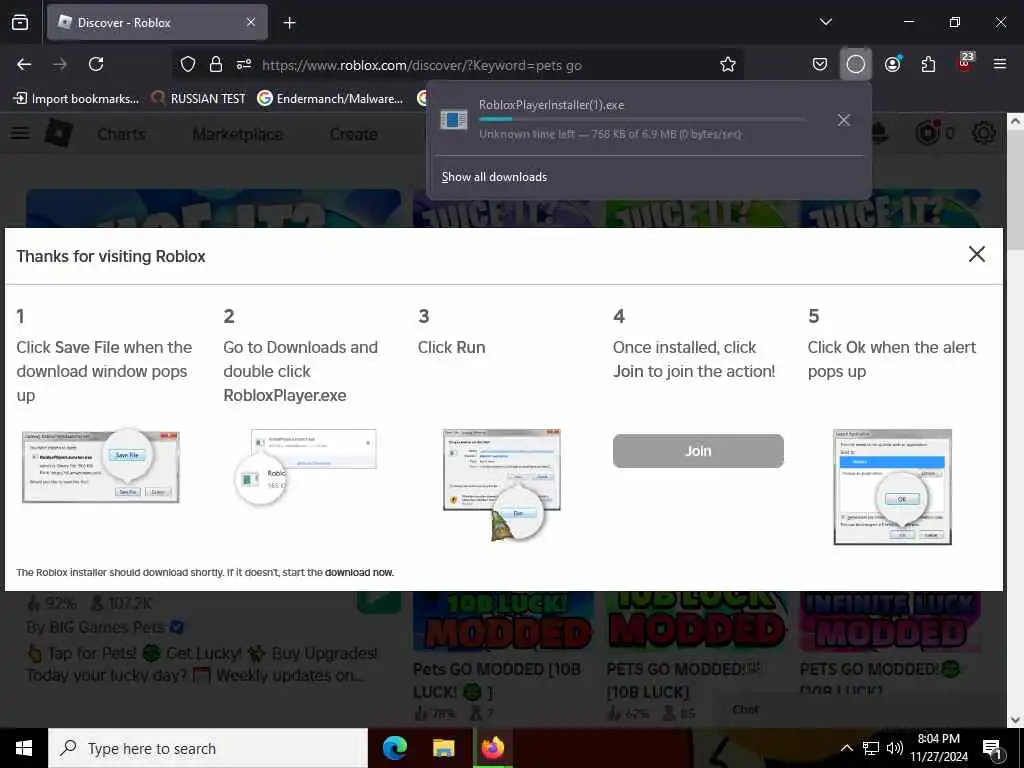Open the Windows notification center icon
This screenshot has height=768, width=1024.
(993, 749)
